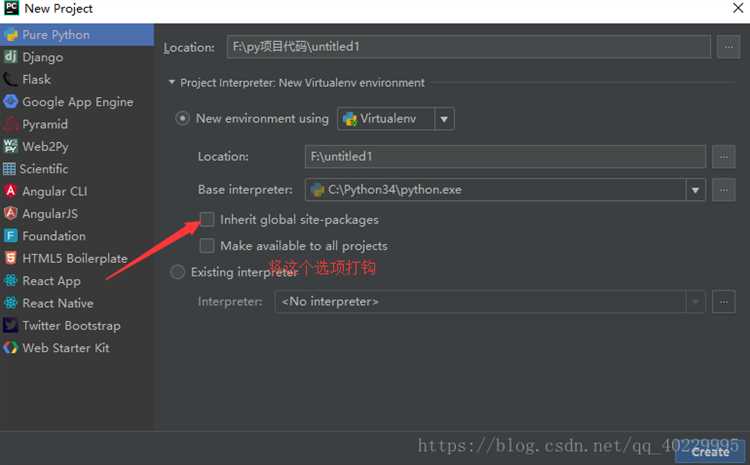This screenshot has height=465, width=750.
Task: Select Existing interpreter radio button
Action: (177, 272)
